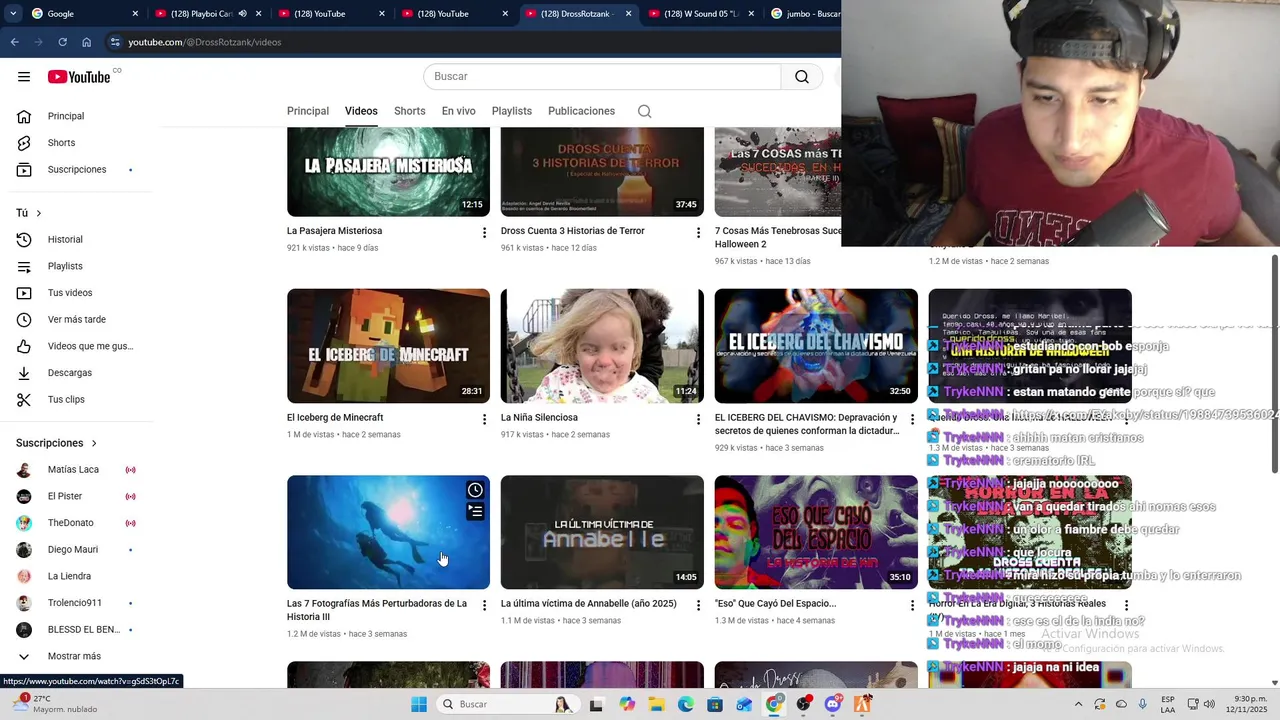Screen dimensions: 1280x720
Task: Open Discord from the taskbar
Action: [x=833, y=704]
